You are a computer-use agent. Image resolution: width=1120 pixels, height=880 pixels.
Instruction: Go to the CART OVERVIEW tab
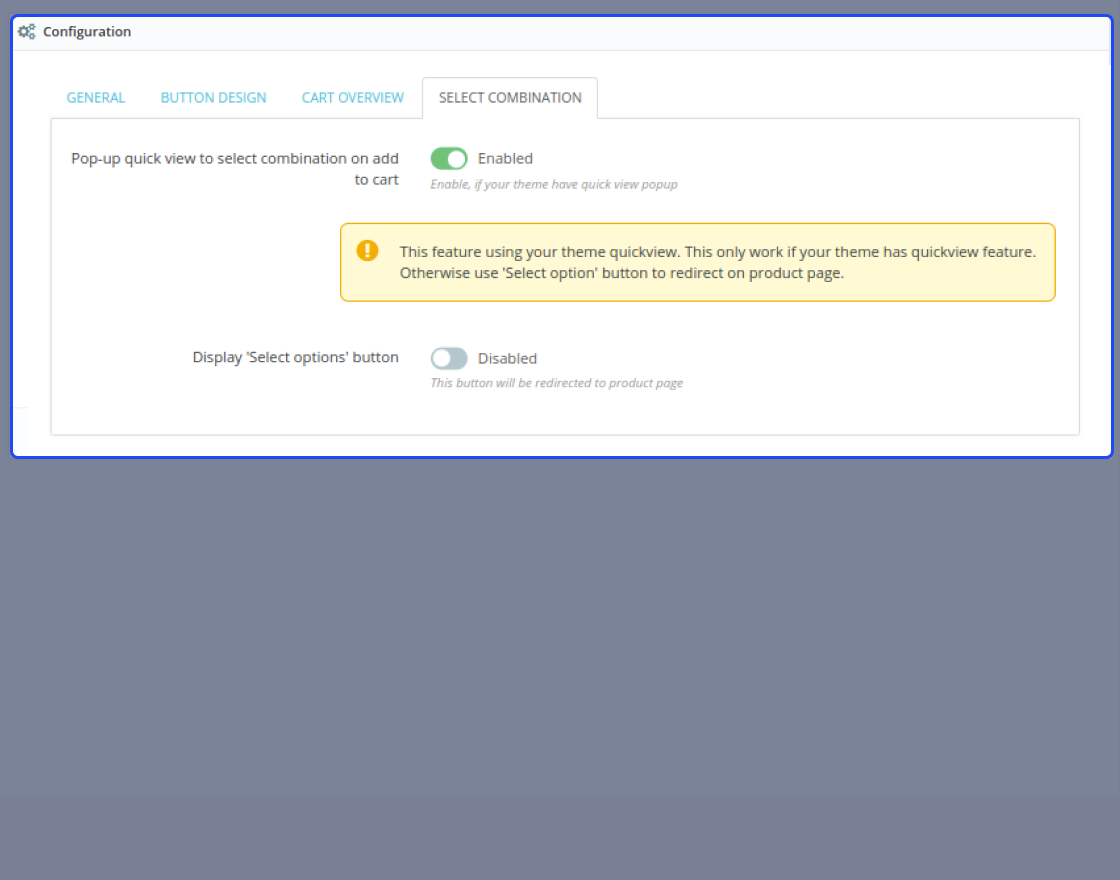353,98
